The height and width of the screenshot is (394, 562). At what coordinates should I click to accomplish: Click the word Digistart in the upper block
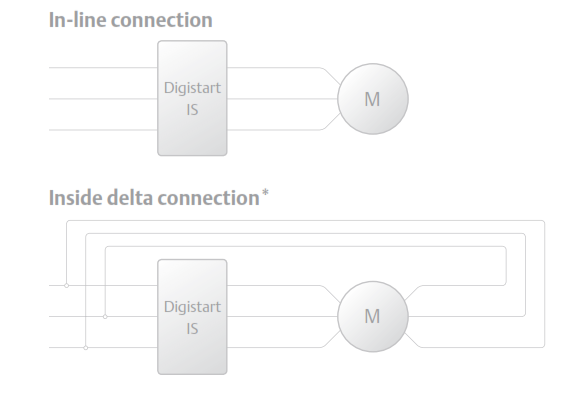pyautogui.click(x=192, y=88)
